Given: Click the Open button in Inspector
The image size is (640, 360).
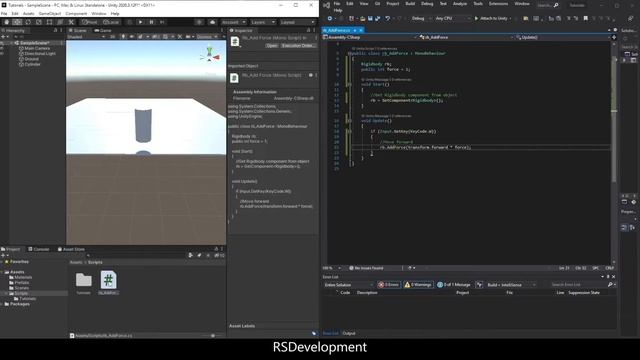Looking at the screenshot, I should [272, 46].
